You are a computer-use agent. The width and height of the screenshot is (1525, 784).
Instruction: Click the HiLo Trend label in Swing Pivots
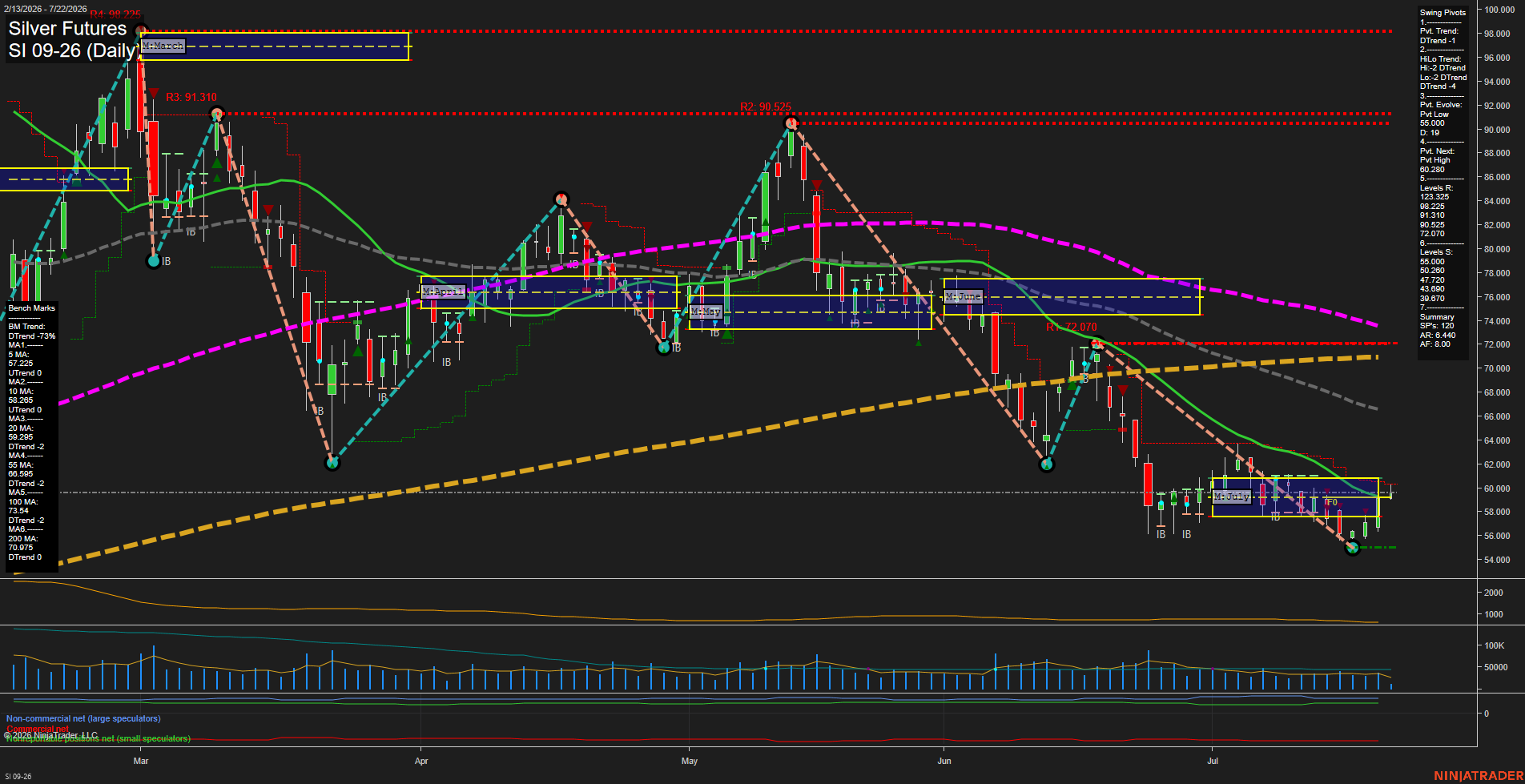[x=1440, y=59]
